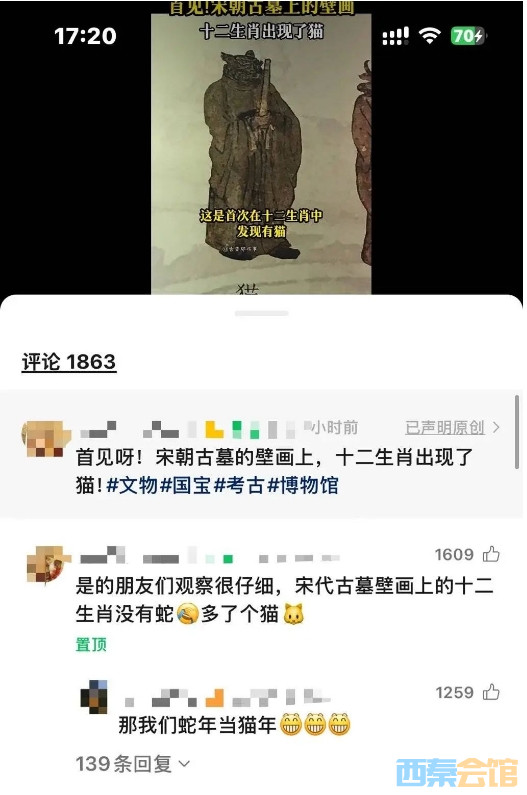Tap the video author's avatar
This screenshot has width=527, height=795.
coord(43,438)
